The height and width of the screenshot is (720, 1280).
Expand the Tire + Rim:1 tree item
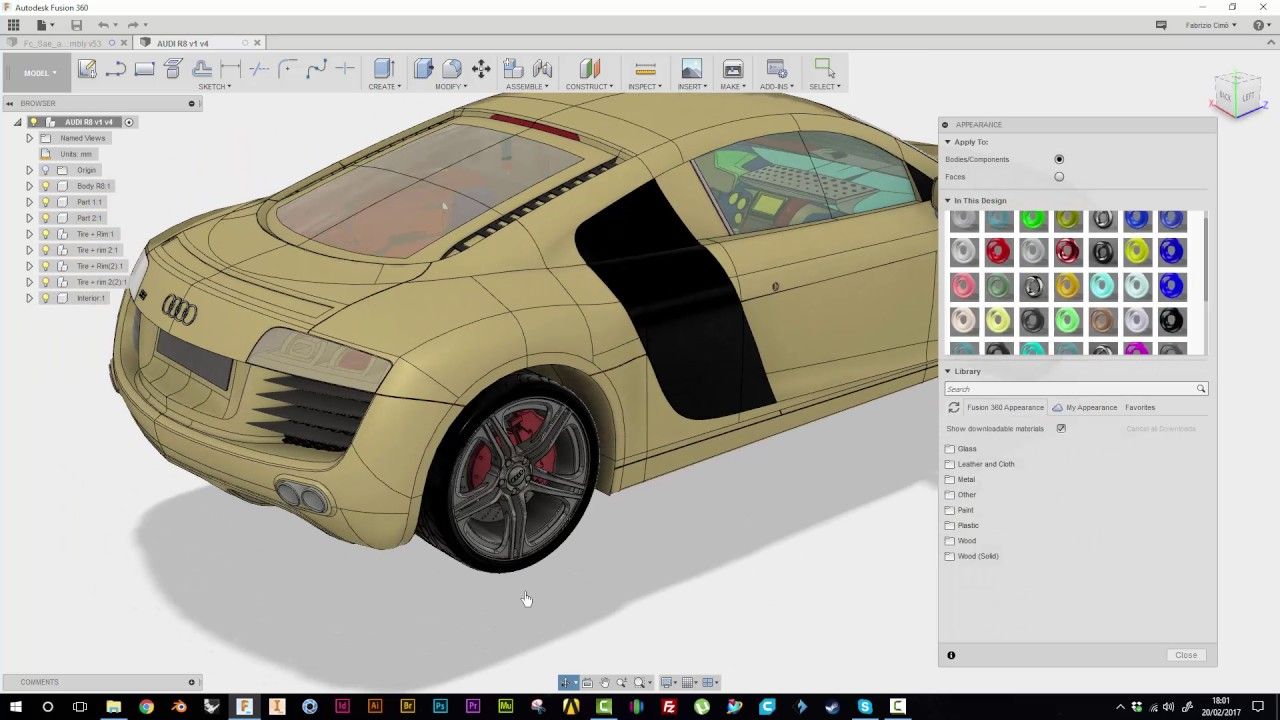point(29,233)
